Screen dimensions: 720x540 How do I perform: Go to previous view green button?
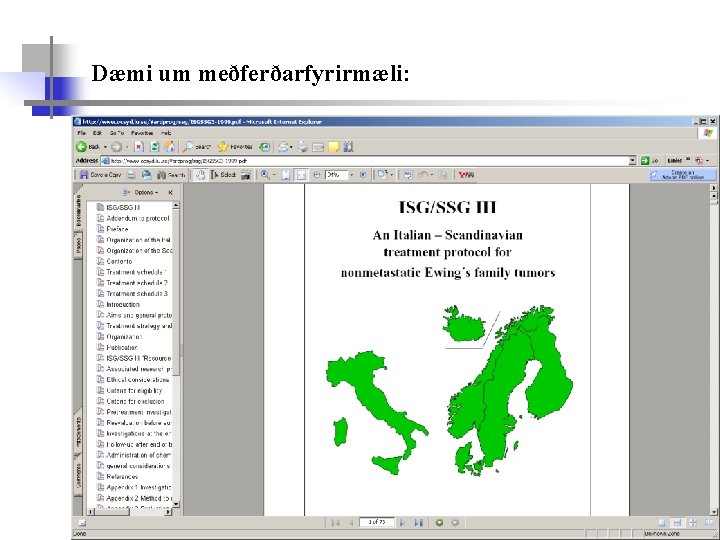[439, 523]
